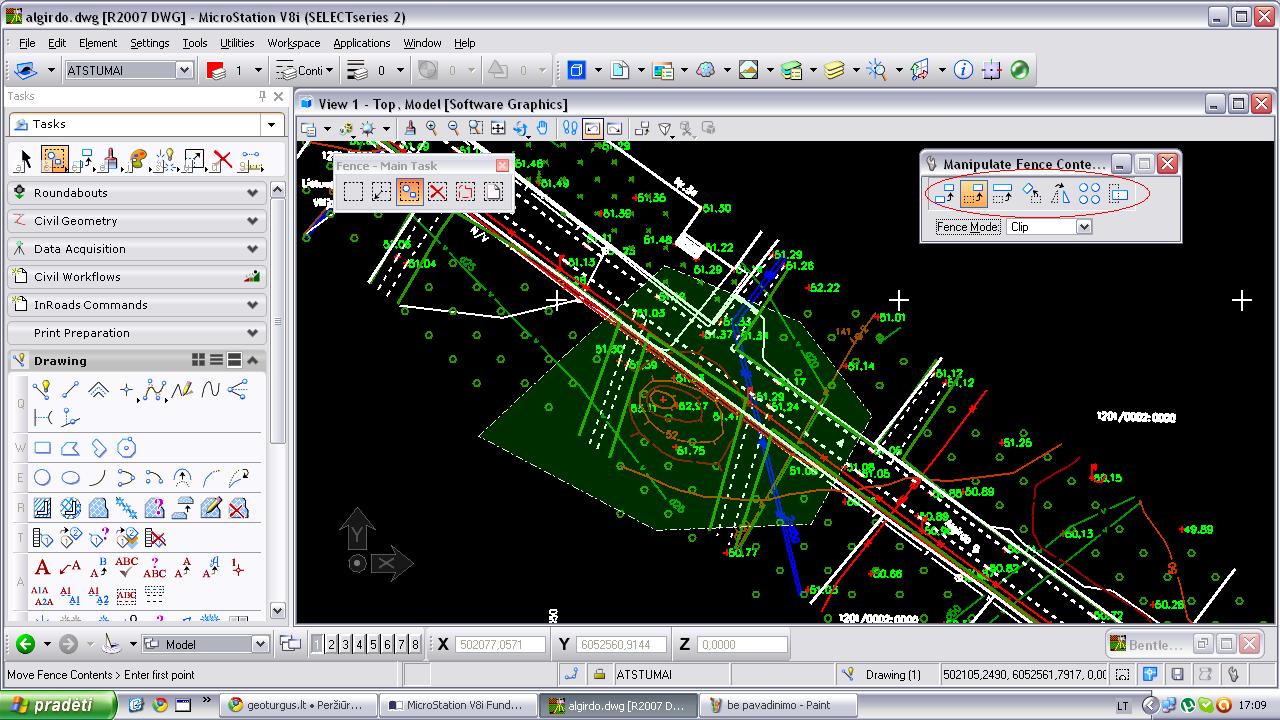
Task: Click the Delete Fence Contents red X icon
Action: (437, 191)
